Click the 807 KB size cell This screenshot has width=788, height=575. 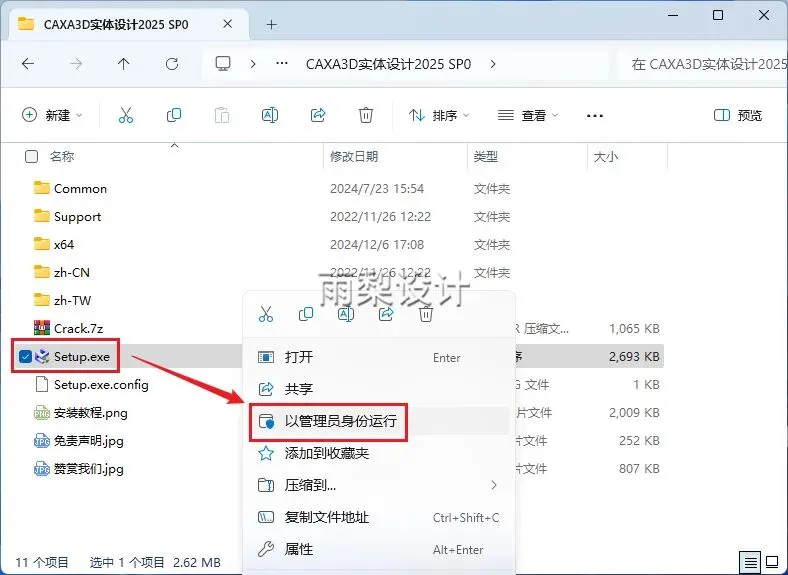639,468
